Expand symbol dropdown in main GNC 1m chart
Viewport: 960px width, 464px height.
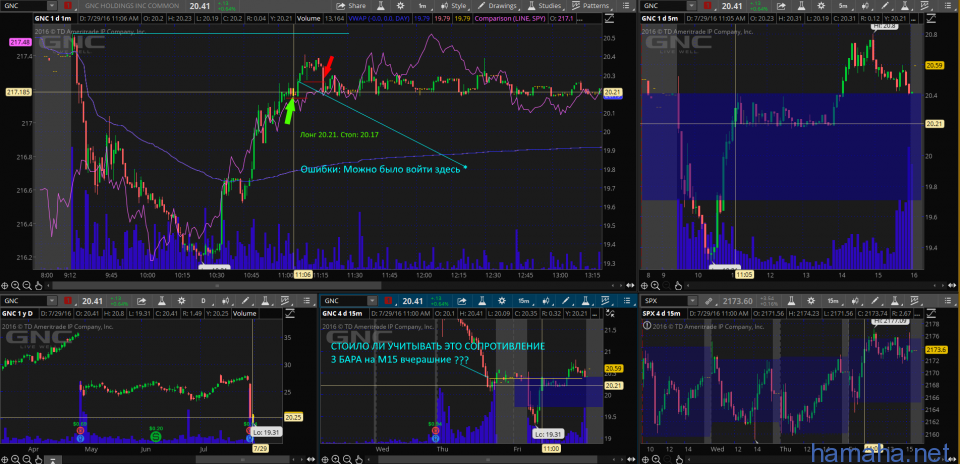[52, 6]
